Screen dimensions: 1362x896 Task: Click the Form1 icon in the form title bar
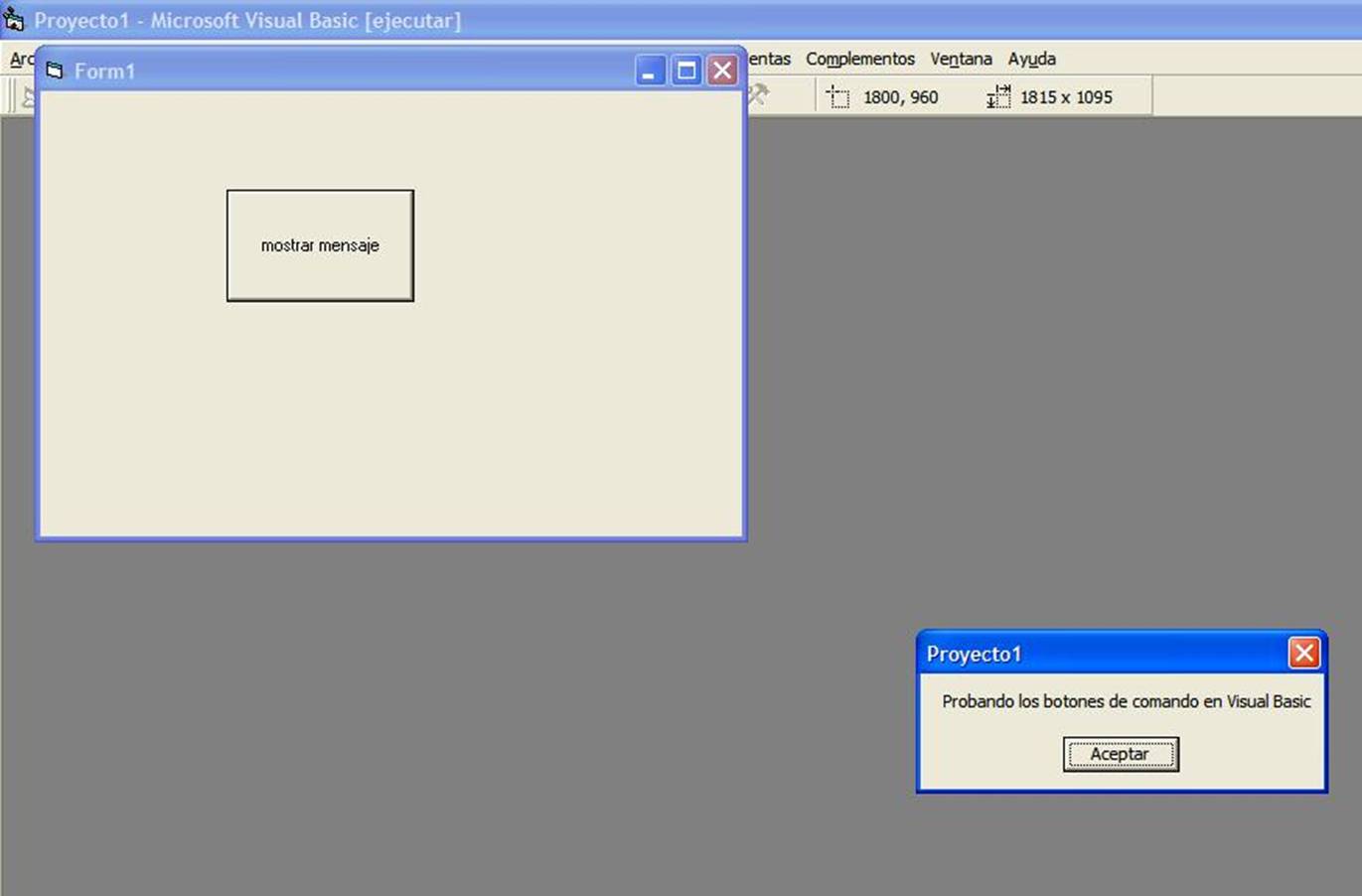click(x=56, y=70)
